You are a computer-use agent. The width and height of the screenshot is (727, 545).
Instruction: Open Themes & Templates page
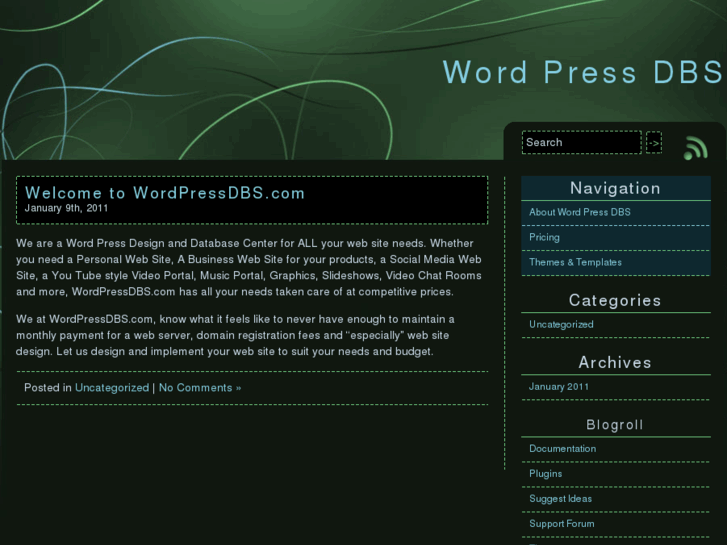[575, 262]
